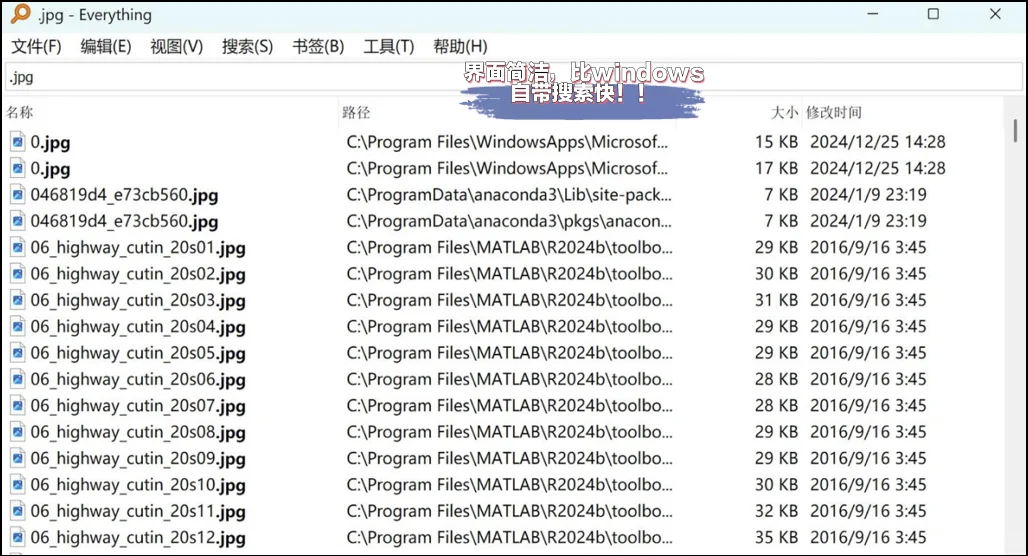Click the MATLAB path of 06_highway_cutin_20s01.jpg
The height and width of the screenshot is (556, 1028).
(x=509, y=248)
